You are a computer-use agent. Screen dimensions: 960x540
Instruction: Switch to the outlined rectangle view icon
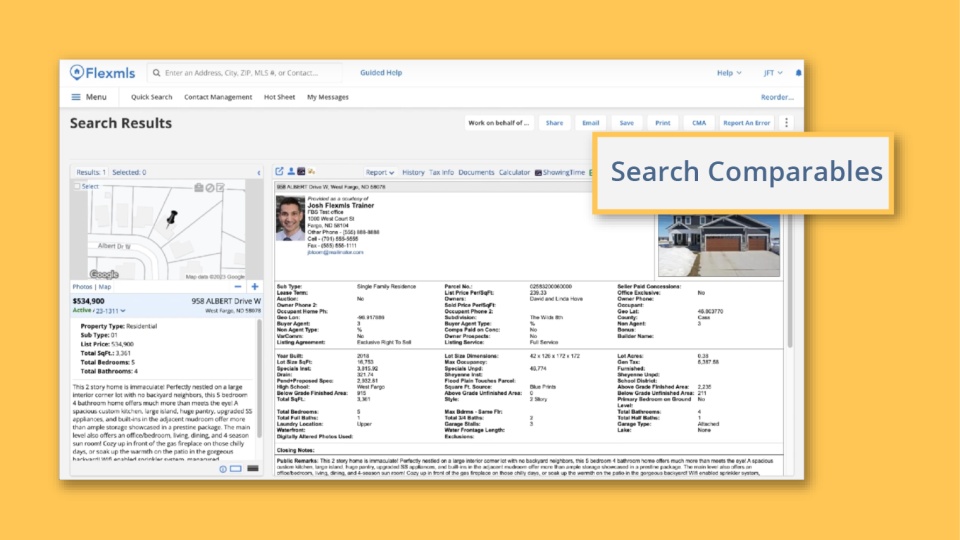coord(236,469)
